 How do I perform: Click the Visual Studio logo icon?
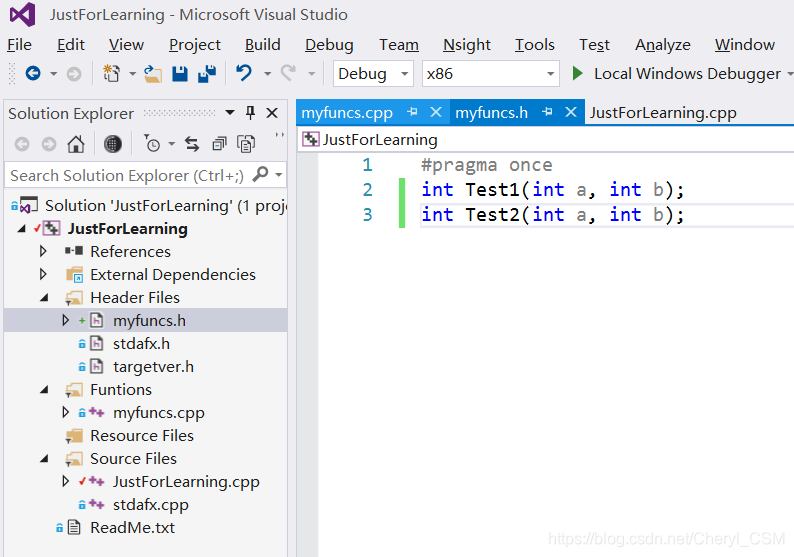click(22, 15)
